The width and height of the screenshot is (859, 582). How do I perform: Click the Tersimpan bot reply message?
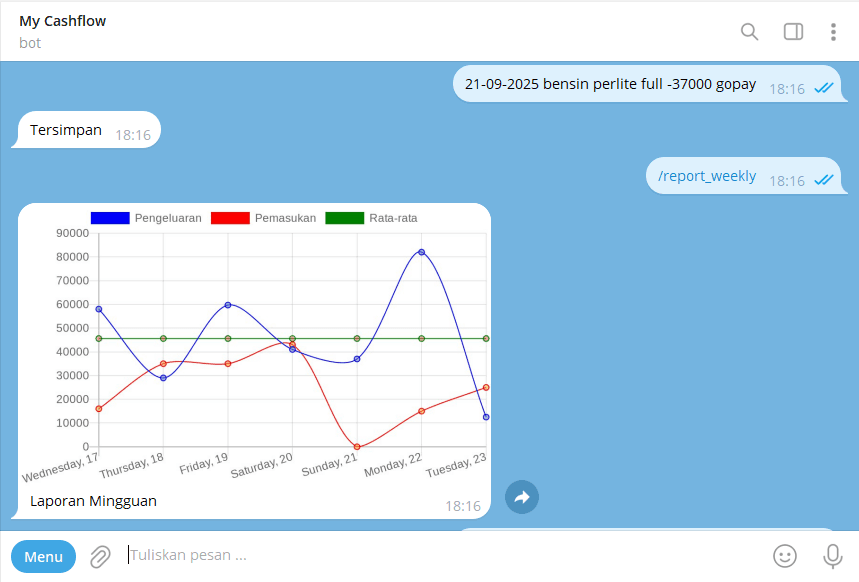(66, 130)
